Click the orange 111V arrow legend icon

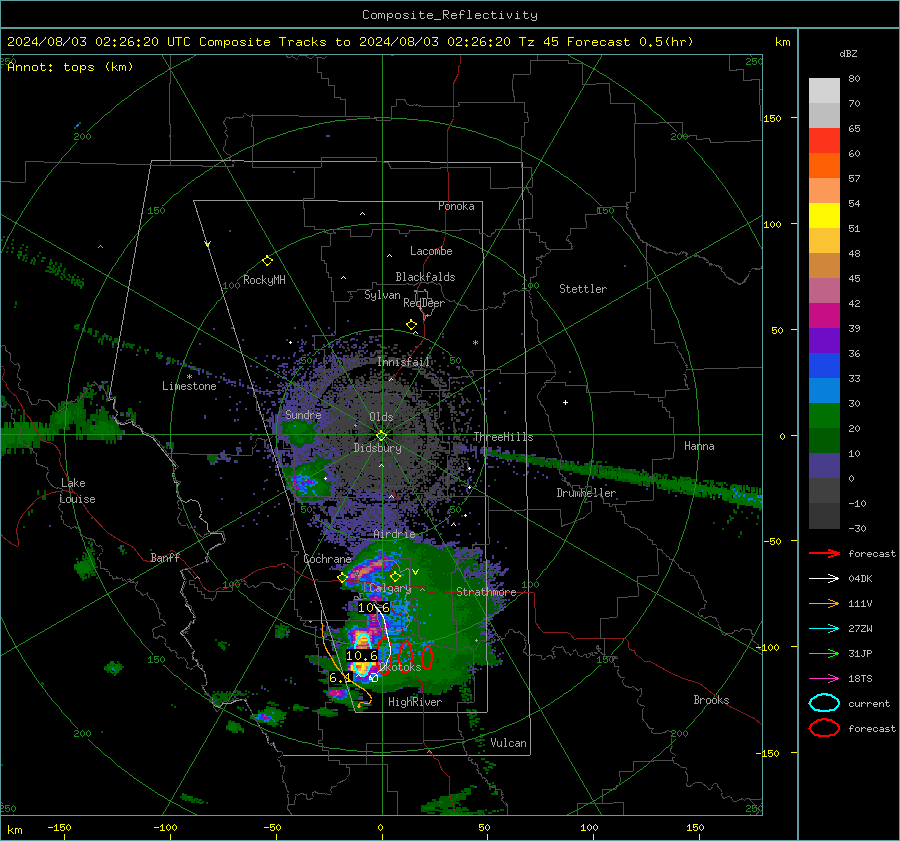824,603
